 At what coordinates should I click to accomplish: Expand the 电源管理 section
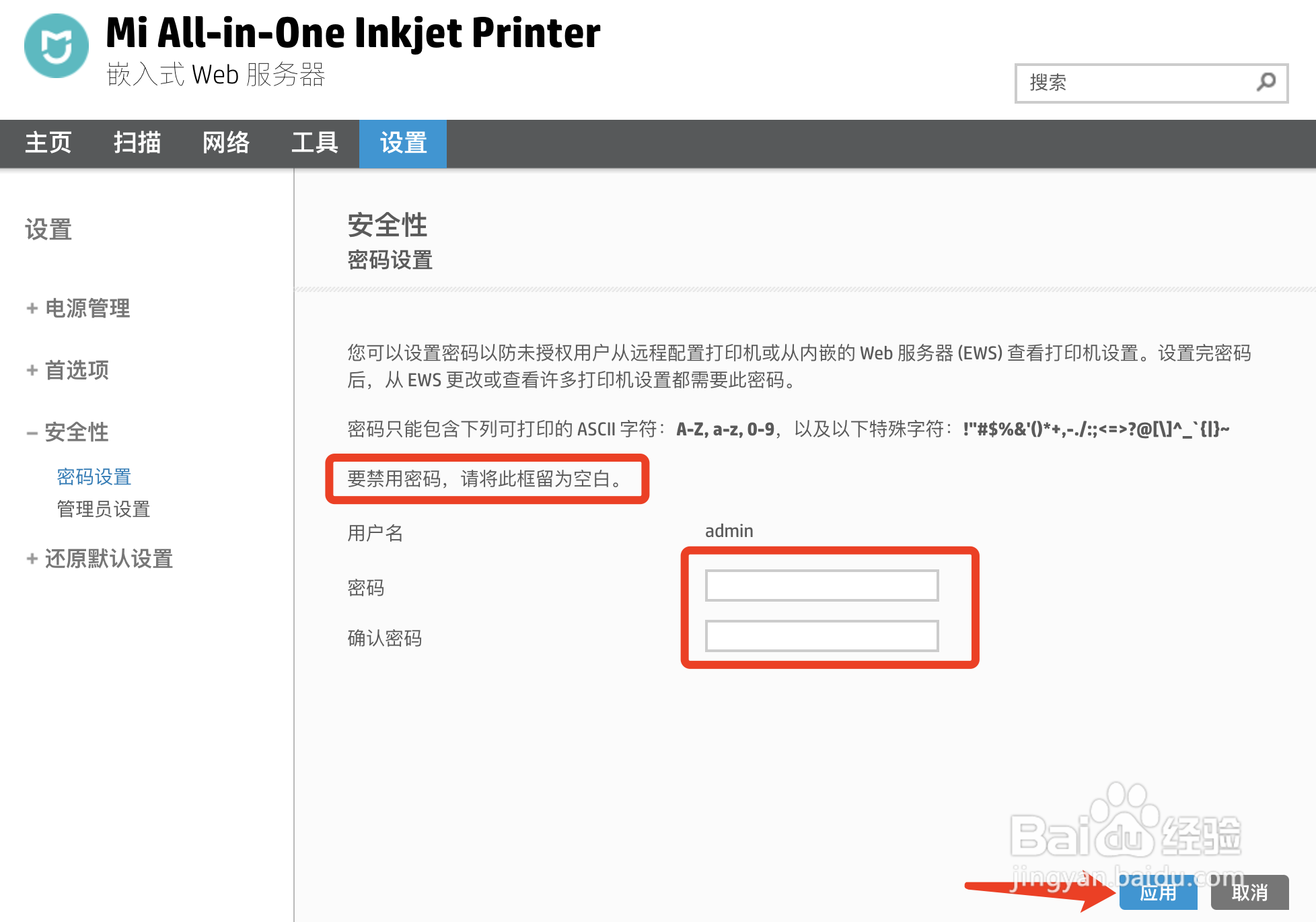point(78,308)
